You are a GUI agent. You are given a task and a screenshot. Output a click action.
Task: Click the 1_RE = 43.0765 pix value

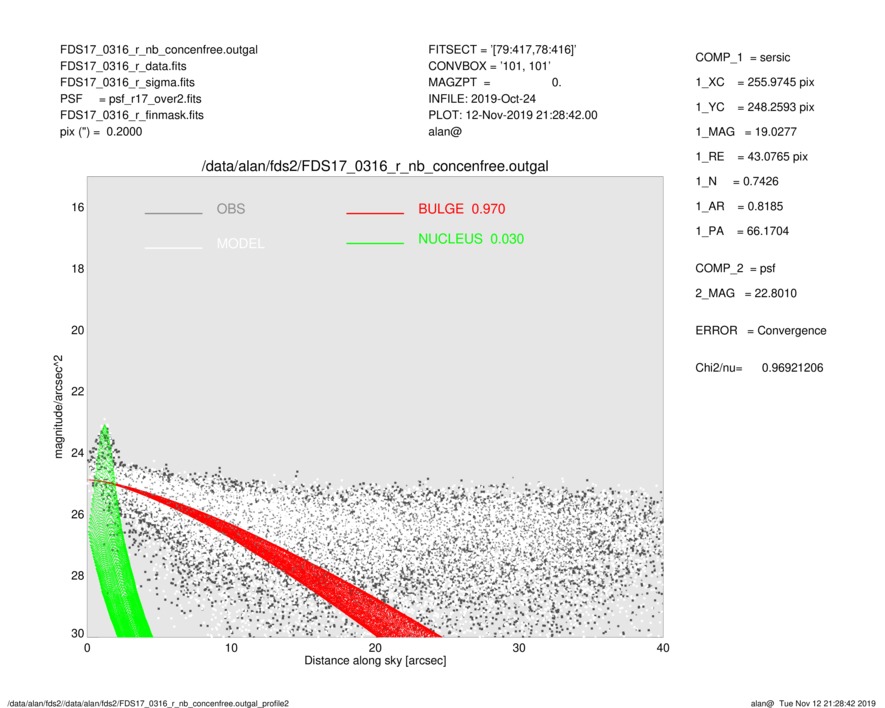click(x=751, y=157)
